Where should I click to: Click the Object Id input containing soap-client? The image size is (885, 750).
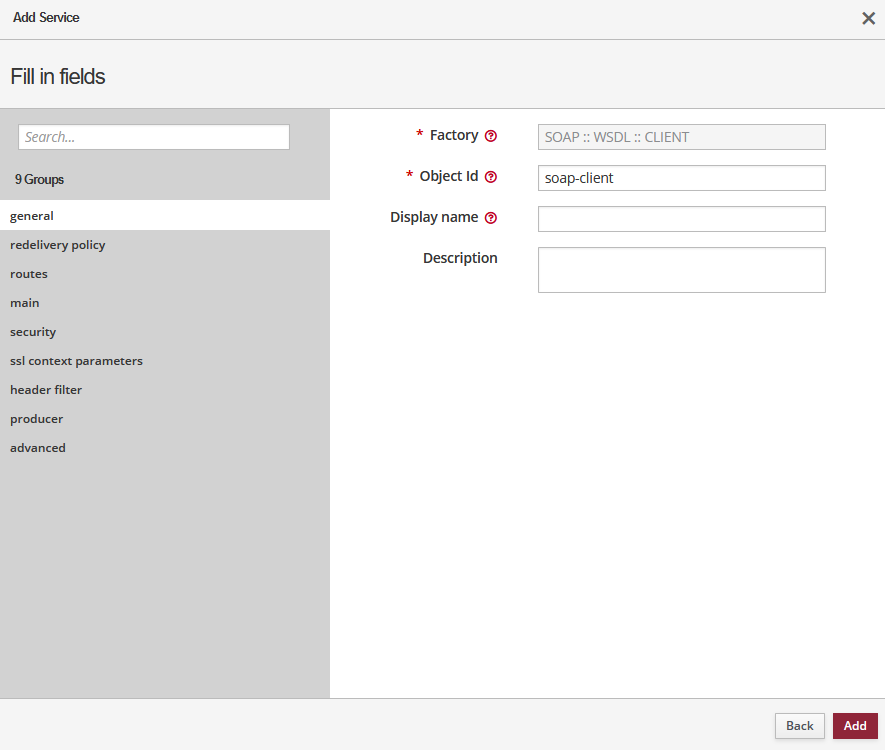[681, 178]
